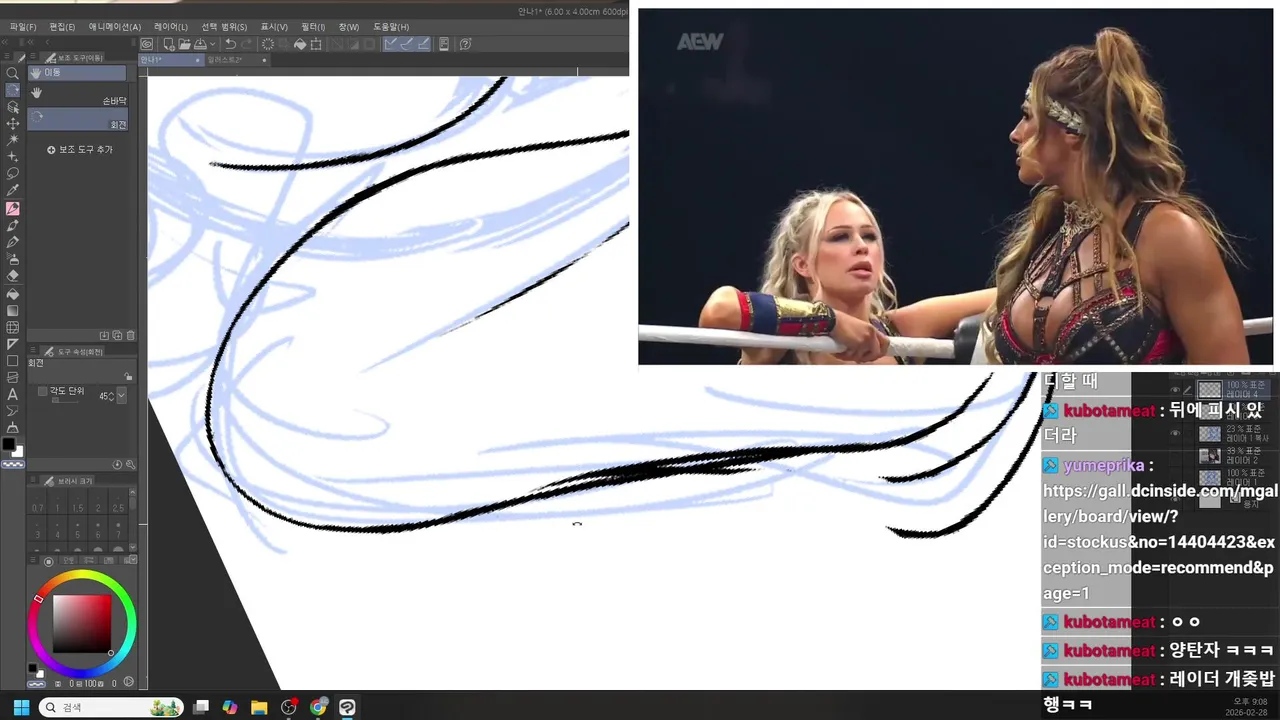Duplicate sub tool icon in sub tool panel
Viewport: 1280px width, 720px height.
tap(117, 336)
